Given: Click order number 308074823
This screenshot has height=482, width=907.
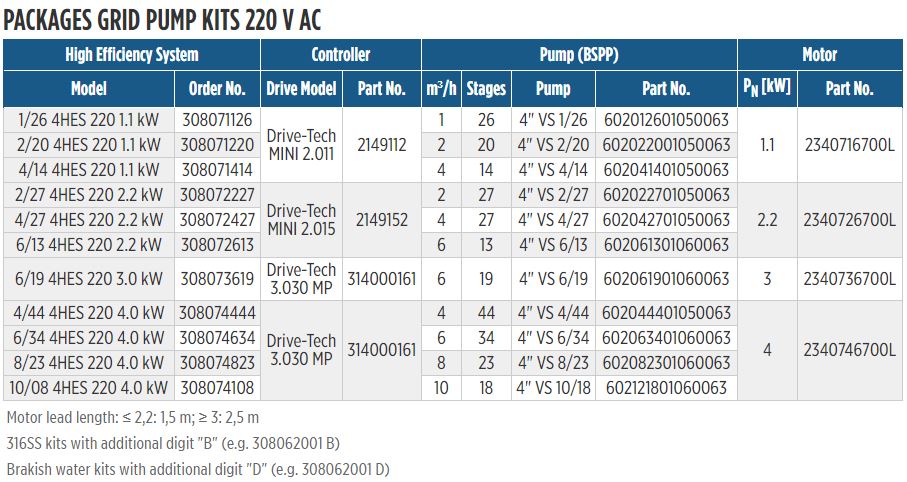Looking at the screenshot, I should pyautogui.click(x=217, y=363).
